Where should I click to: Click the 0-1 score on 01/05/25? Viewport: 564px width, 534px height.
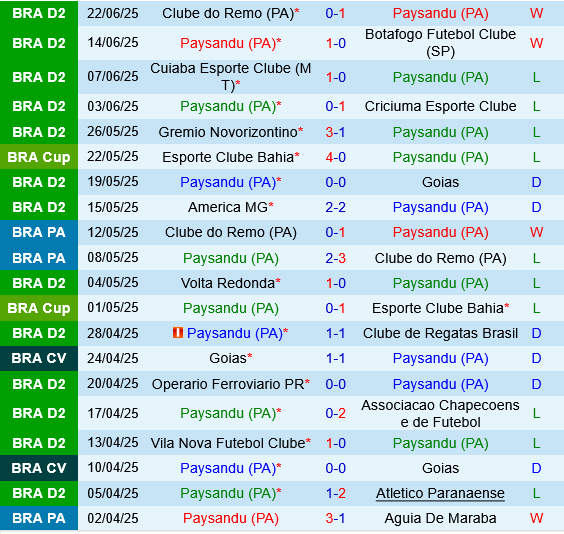(335, 308)
